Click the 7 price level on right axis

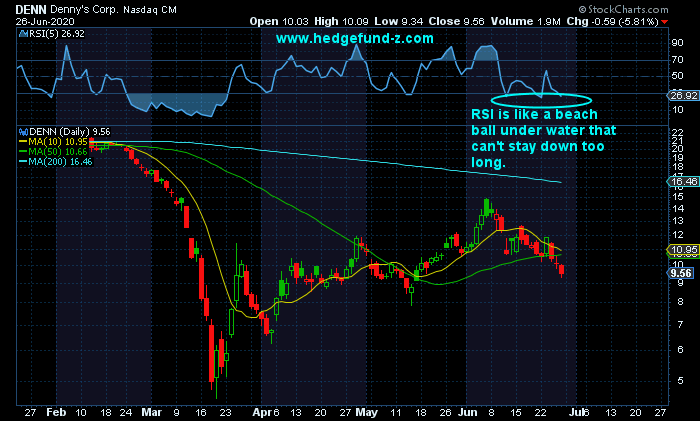coord(680,325)
